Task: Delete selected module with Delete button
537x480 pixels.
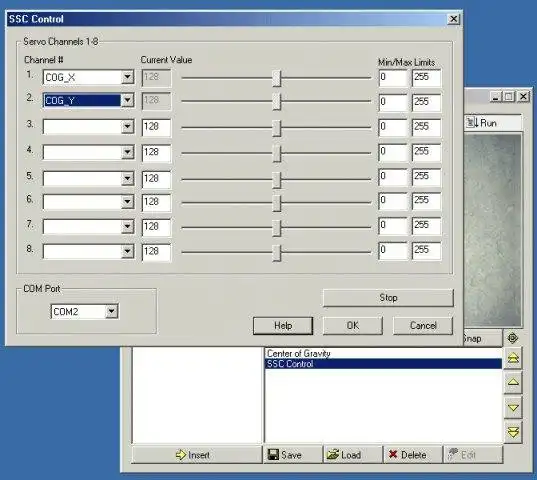Action: pyautogui.click(x=413, y=455)
